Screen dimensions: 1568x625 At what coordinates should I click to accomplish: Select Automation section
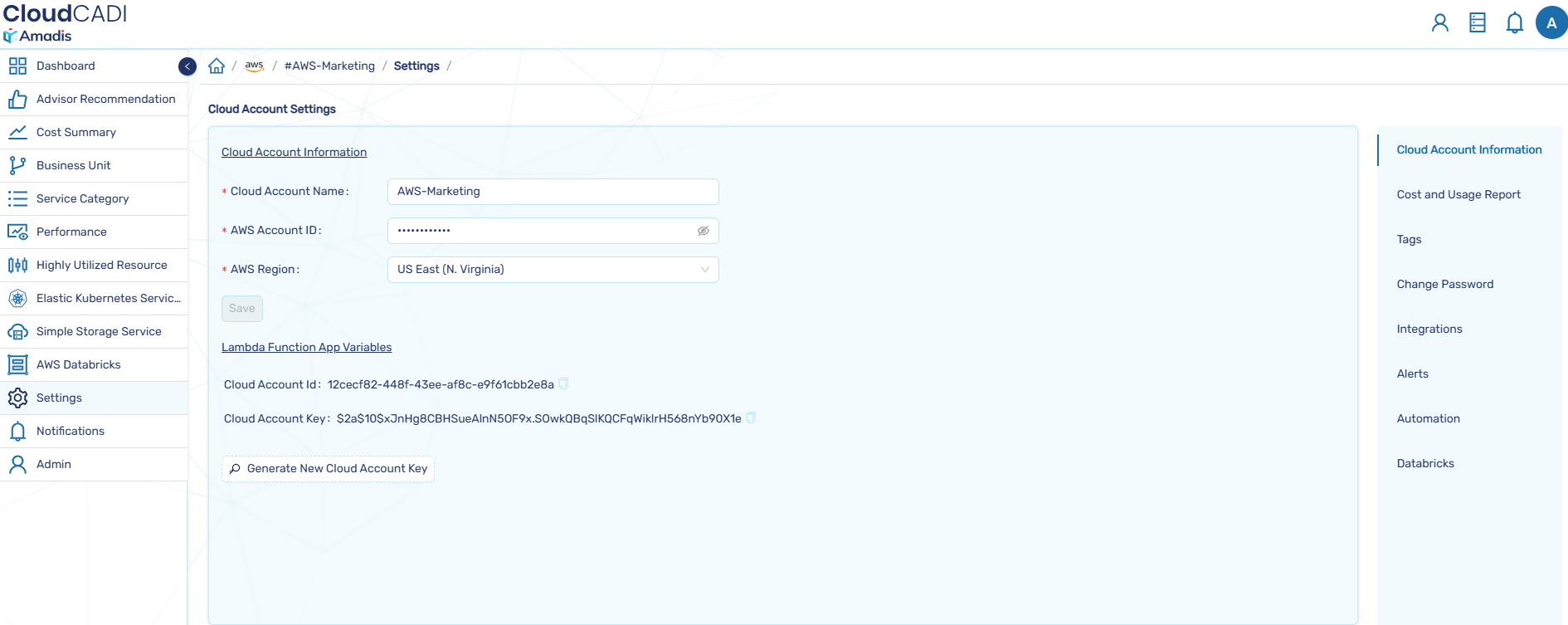pos(1429,418)
